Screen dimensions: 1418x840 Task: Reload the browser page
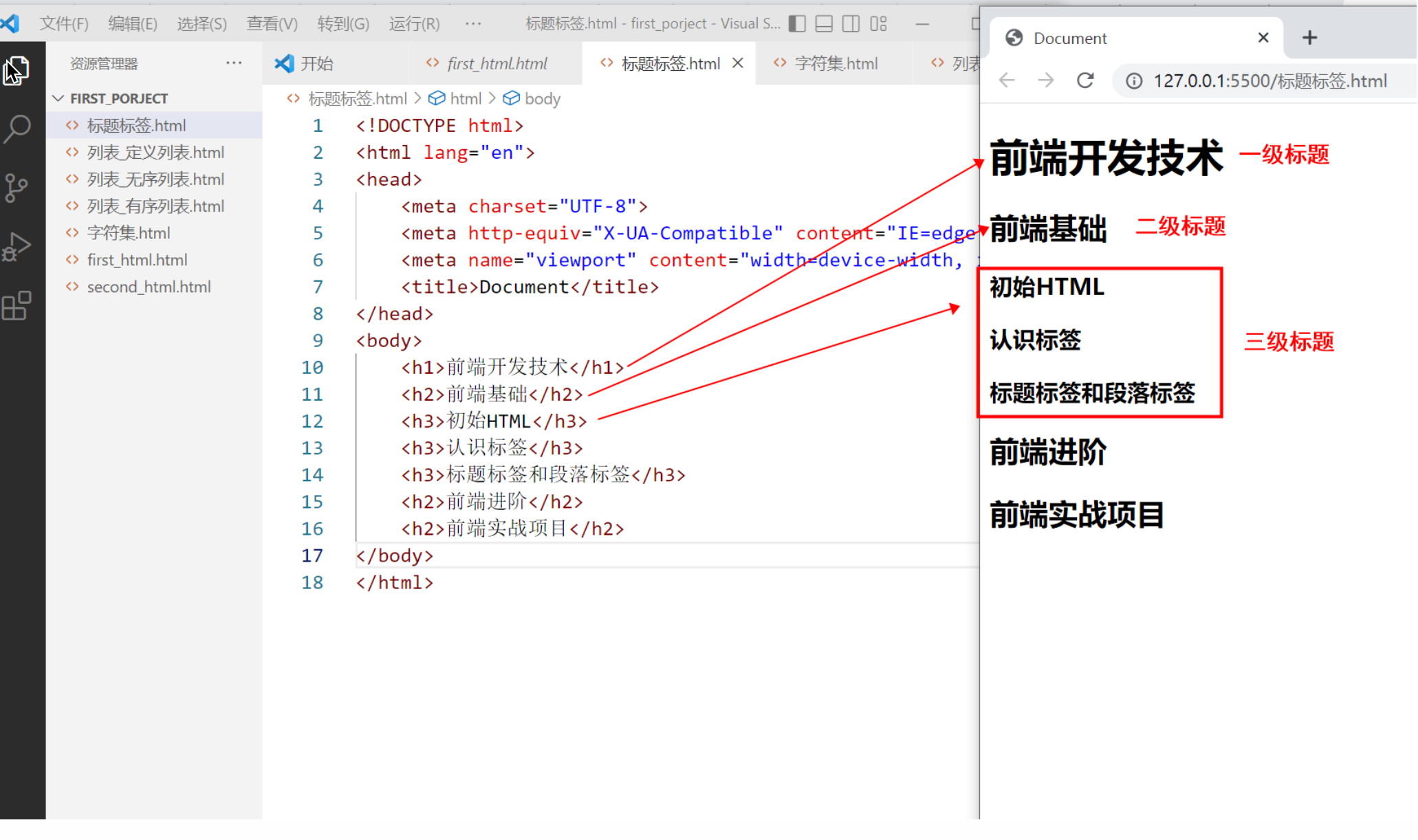(1085, 80)
